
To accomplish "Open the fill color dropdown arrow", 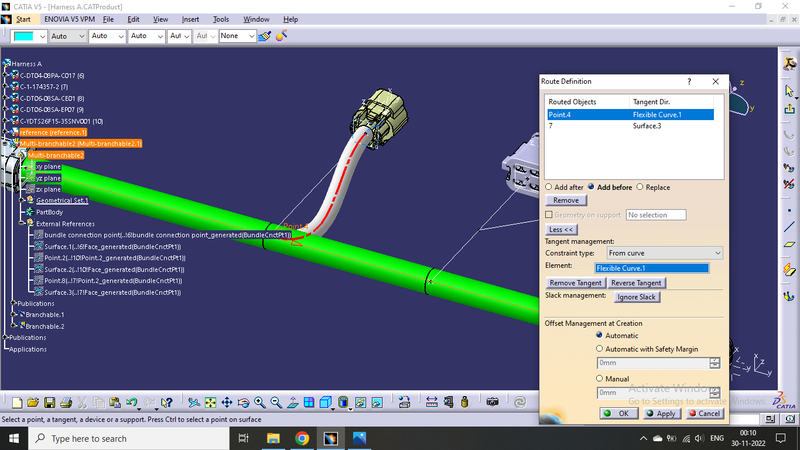I will point(42,36).
